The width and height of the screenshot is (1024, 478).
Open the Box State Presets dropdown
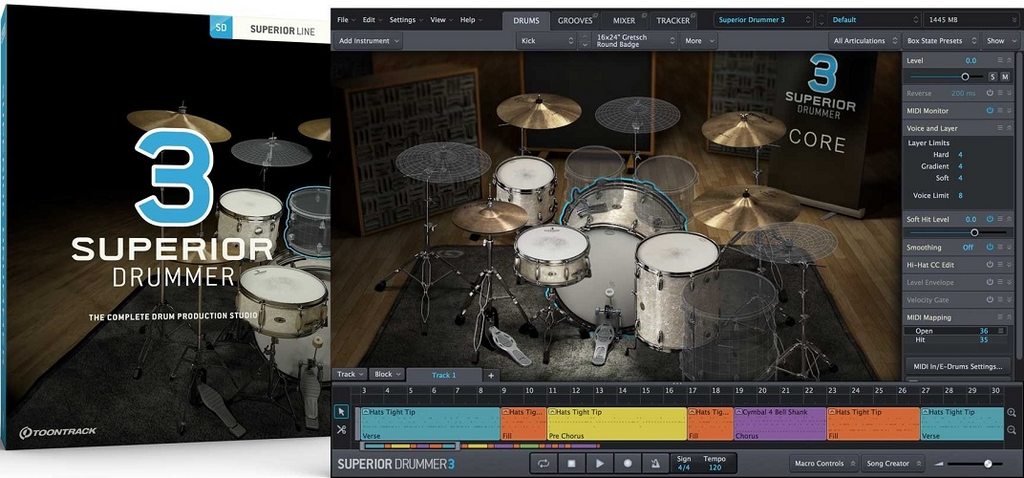(941, 40)
